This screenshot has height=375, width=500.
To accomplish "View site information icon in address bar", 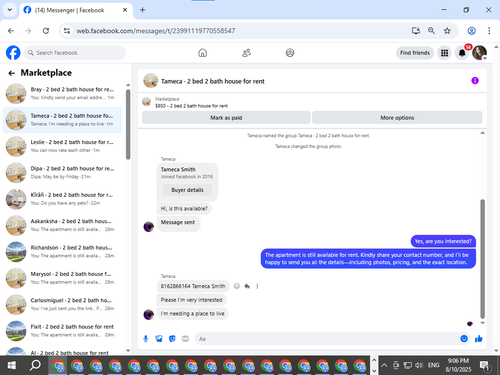I will click(x=67, y=31).
